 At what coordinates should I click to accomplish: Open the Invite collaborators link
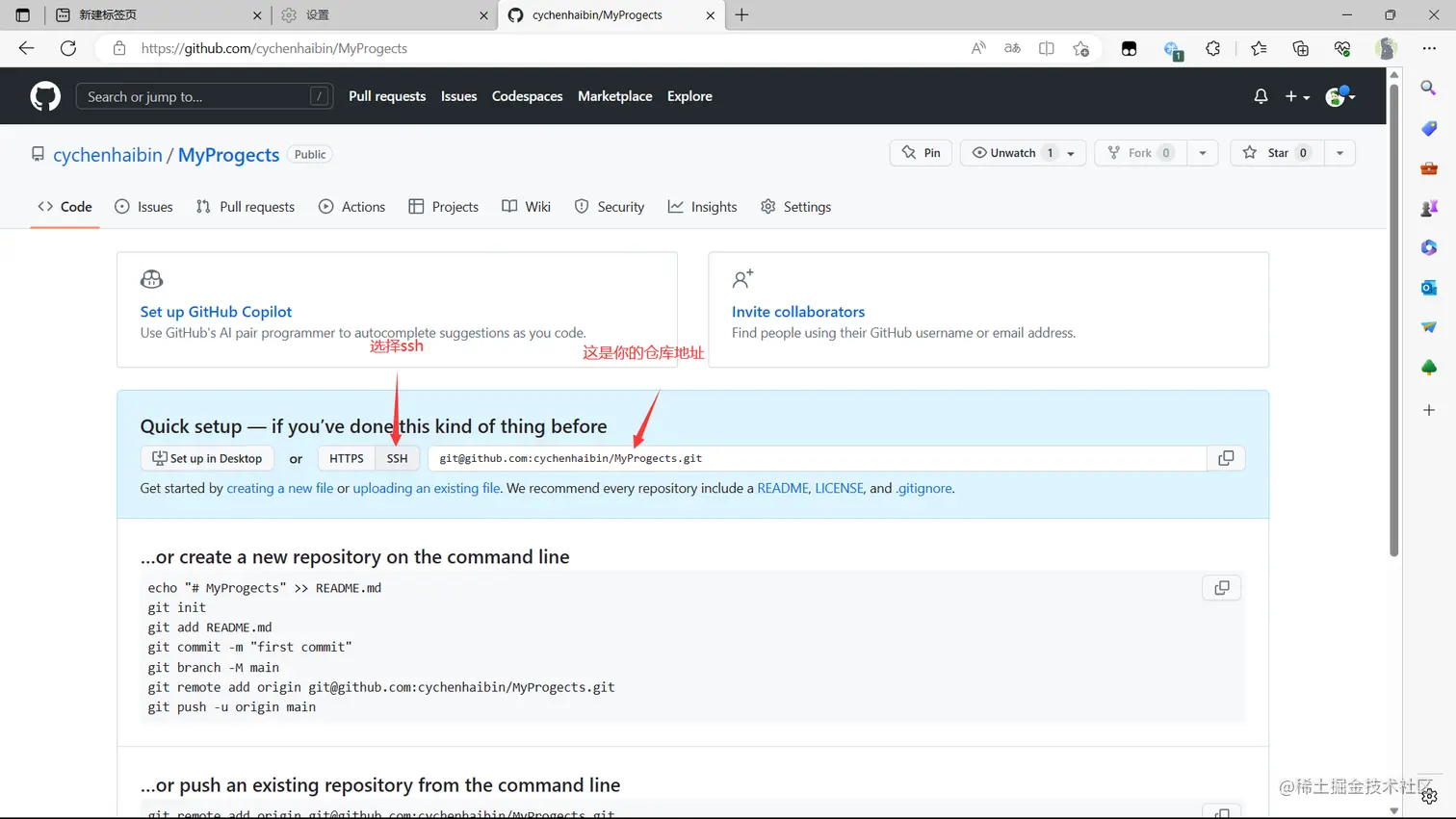pyautogui.click(x=798, y=312)
